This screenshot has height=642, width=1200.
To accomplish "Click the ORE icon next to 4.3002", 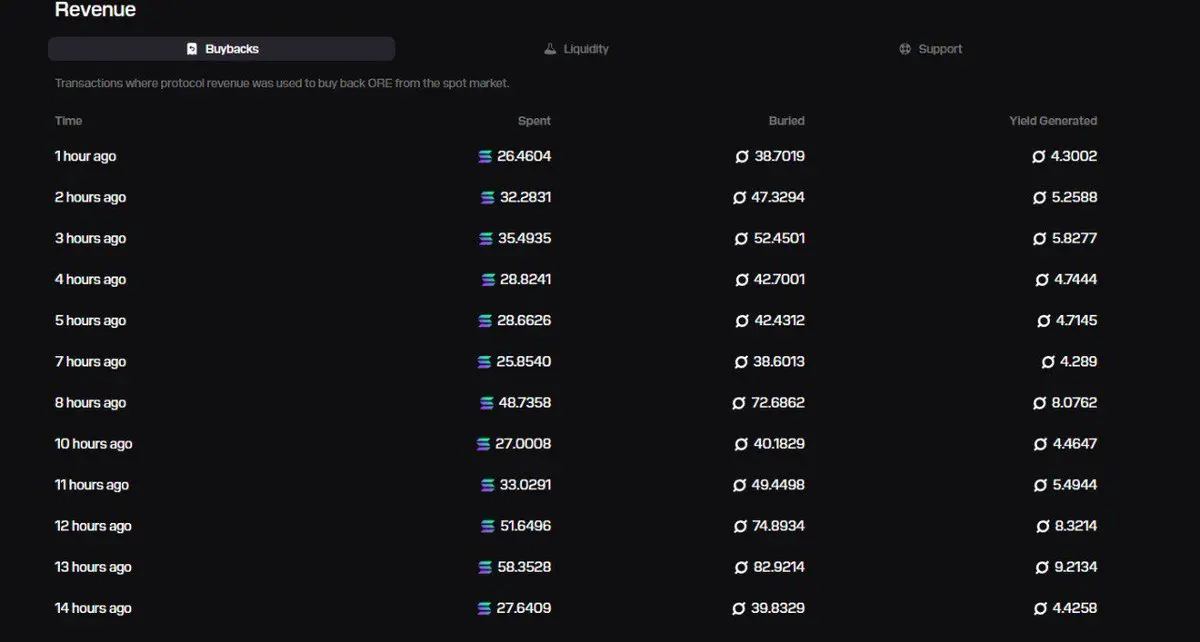I will [x=1039, y=157].
